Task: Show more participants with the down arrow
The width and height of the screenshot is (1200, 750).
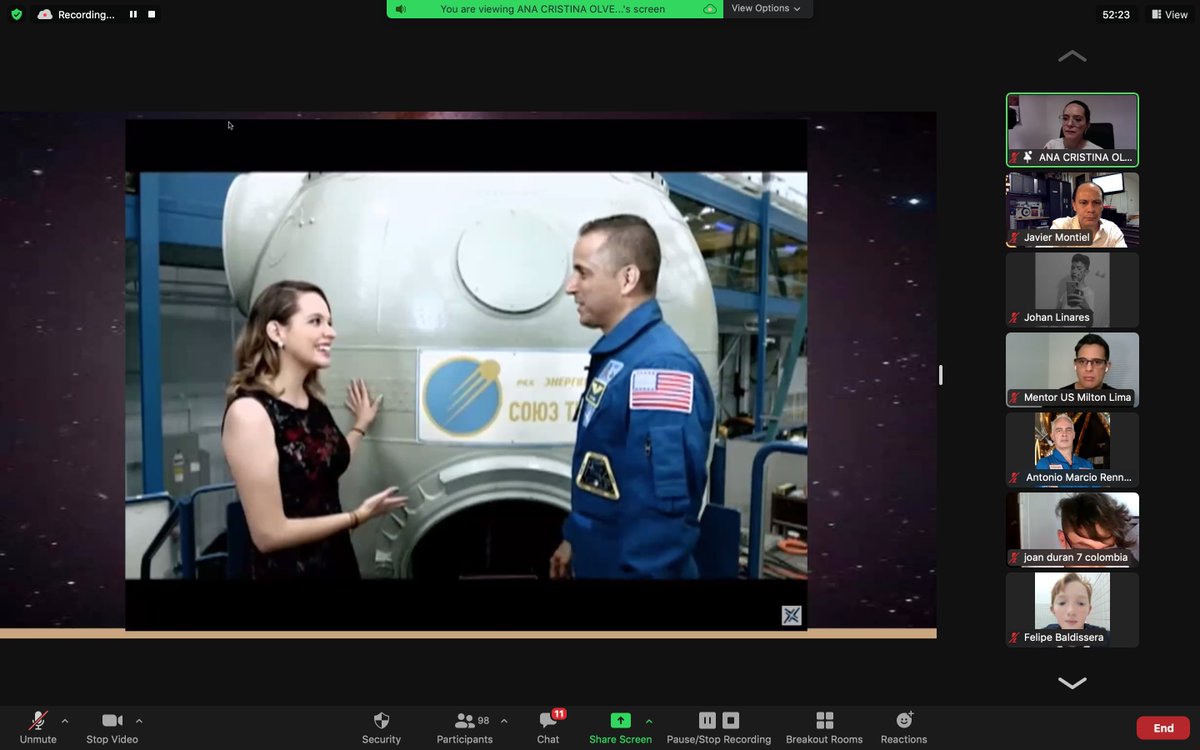Action: [x=1072, y=683]
